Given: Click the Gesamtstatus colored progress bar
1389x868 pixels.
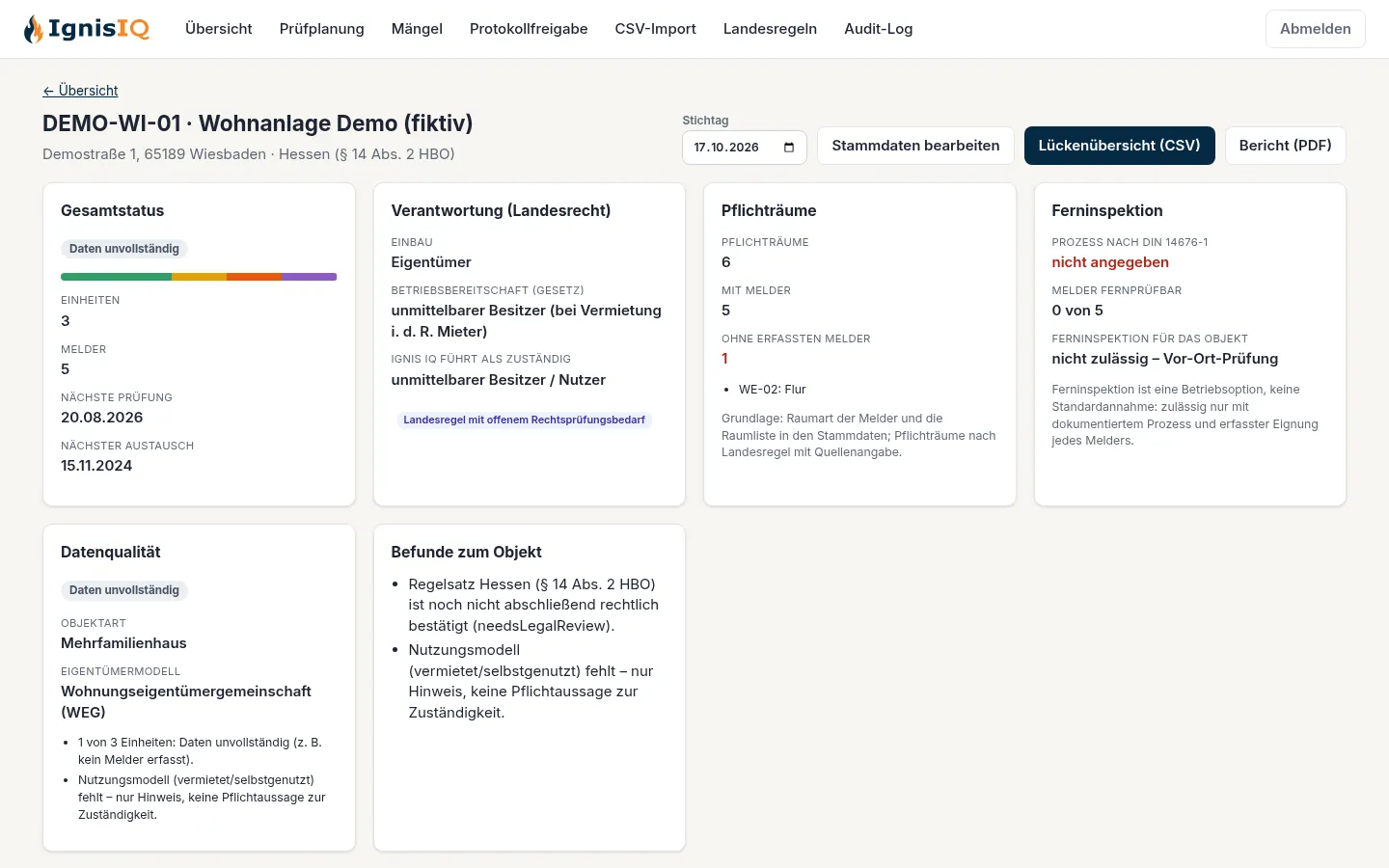Looking at the screenshot, I should click(x=199, y=277).
